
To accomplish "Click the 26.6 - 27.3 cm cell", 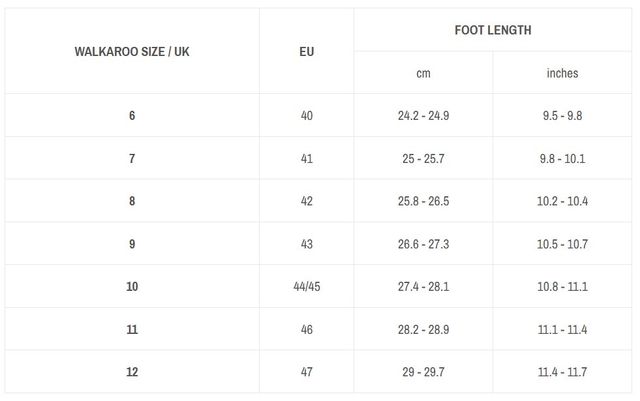I will [x=423, y=244].
